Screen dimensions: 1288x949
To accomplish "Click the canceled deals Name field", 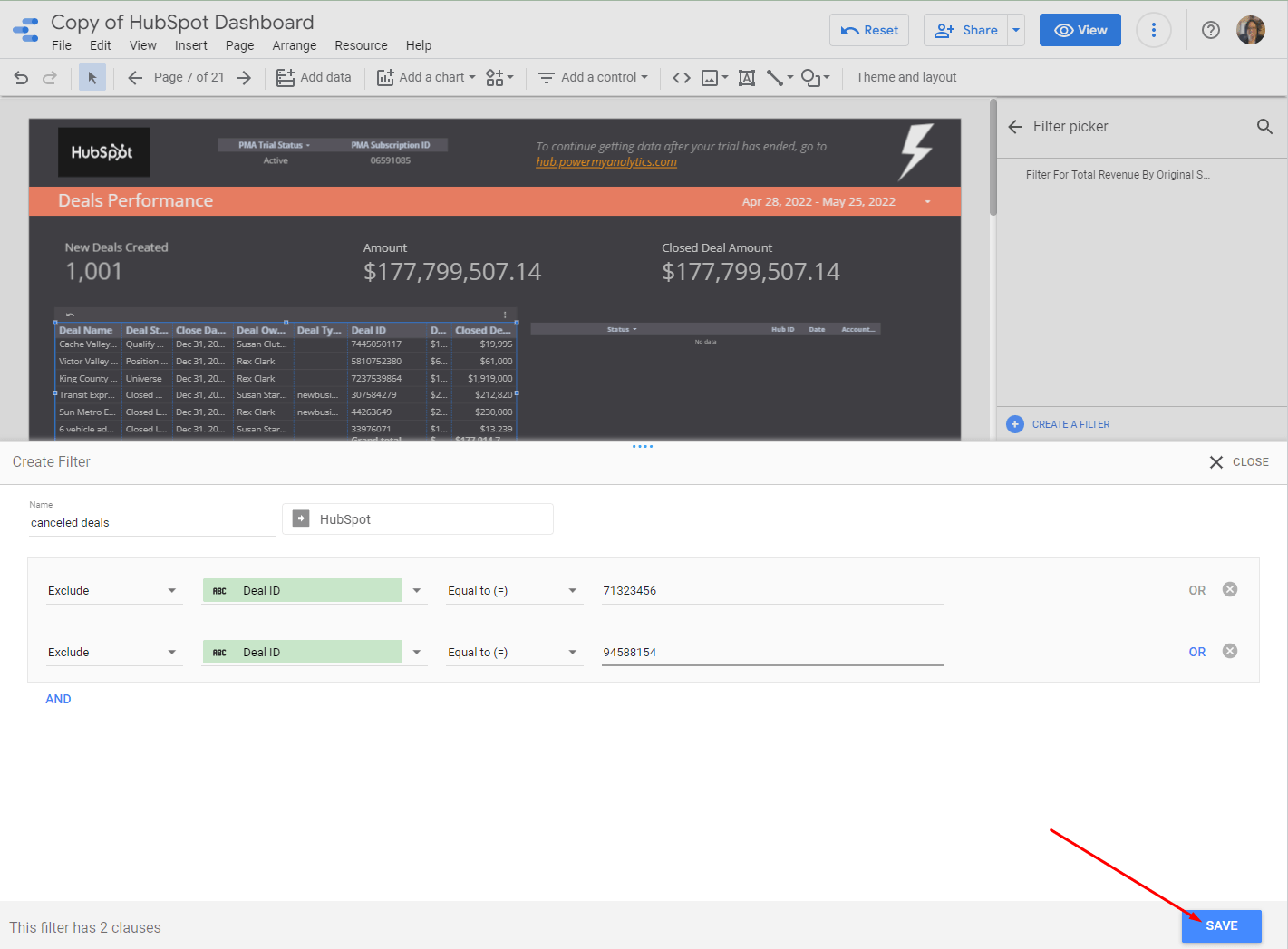I will pos(150,522).
